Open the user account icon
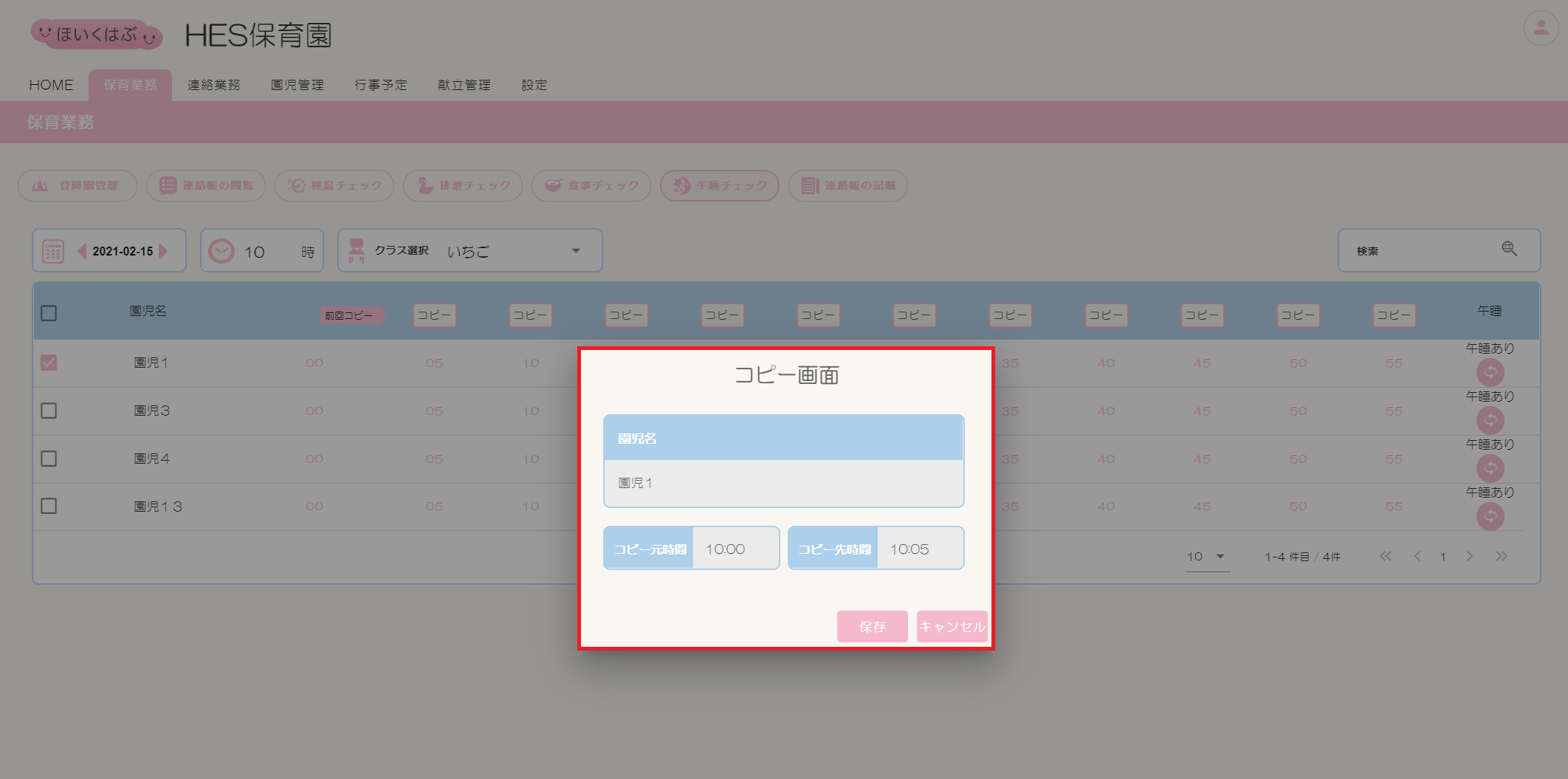Image resolution: width=1568 pixels, height=779 pixels. pyautogui.click(x=1541, y=29)
